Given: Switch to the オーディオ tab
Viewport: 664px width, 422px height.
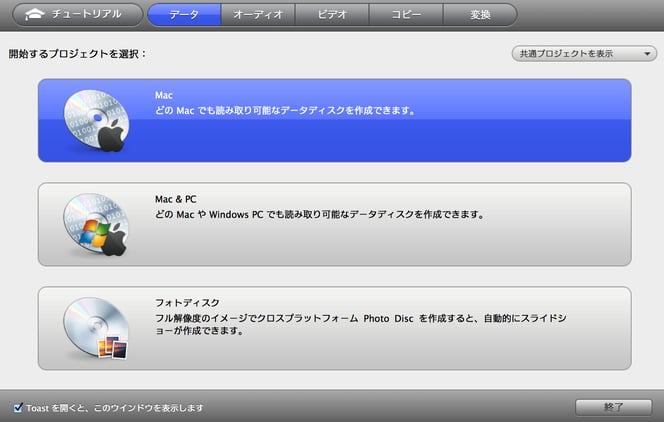Looking at the screenshot, I should [x=258, y=15].
